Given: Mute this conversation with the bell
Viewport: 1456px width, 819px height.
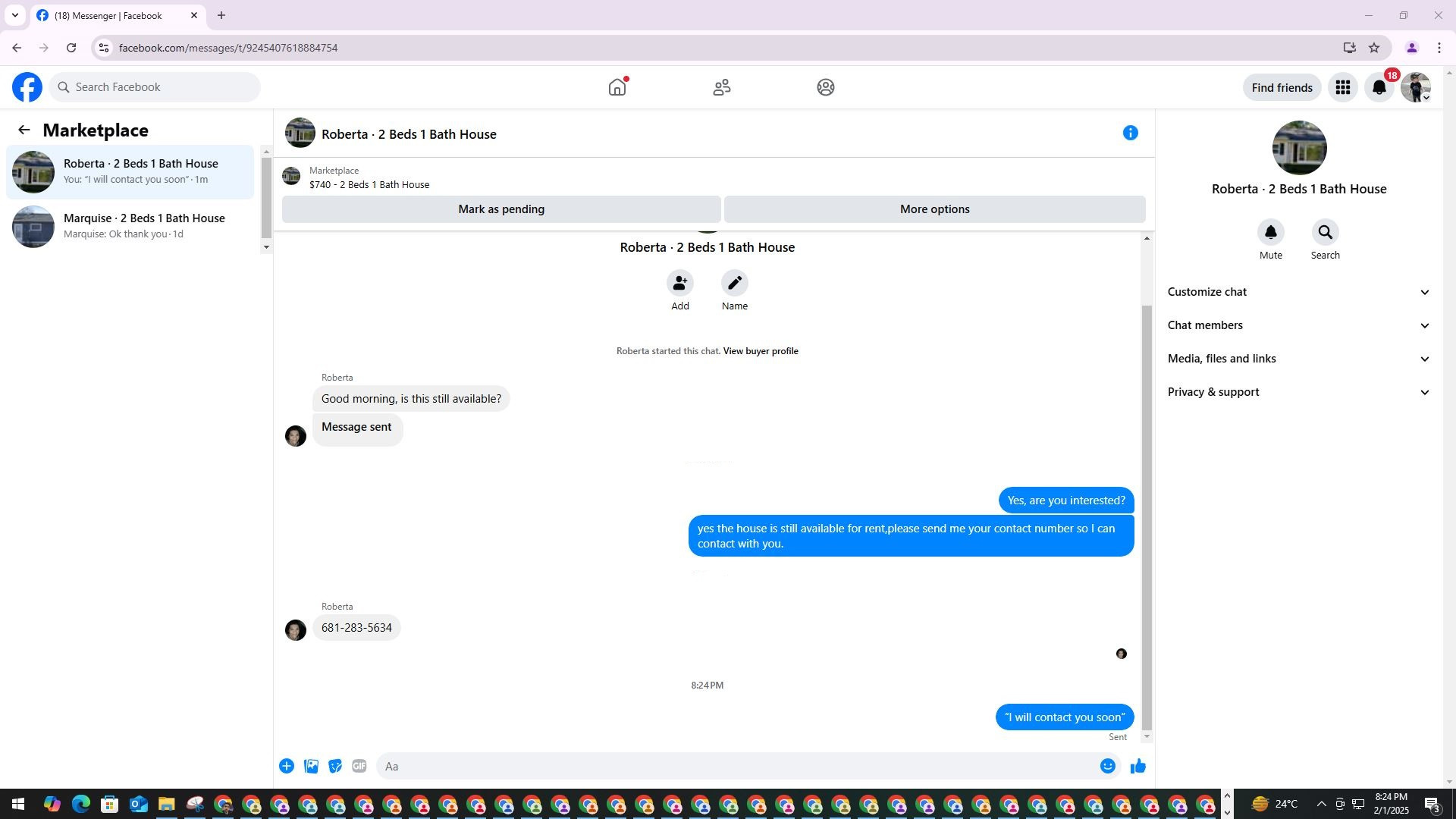Looking at the screenshot, I should pyautogui.click(x=1271, y=233).
